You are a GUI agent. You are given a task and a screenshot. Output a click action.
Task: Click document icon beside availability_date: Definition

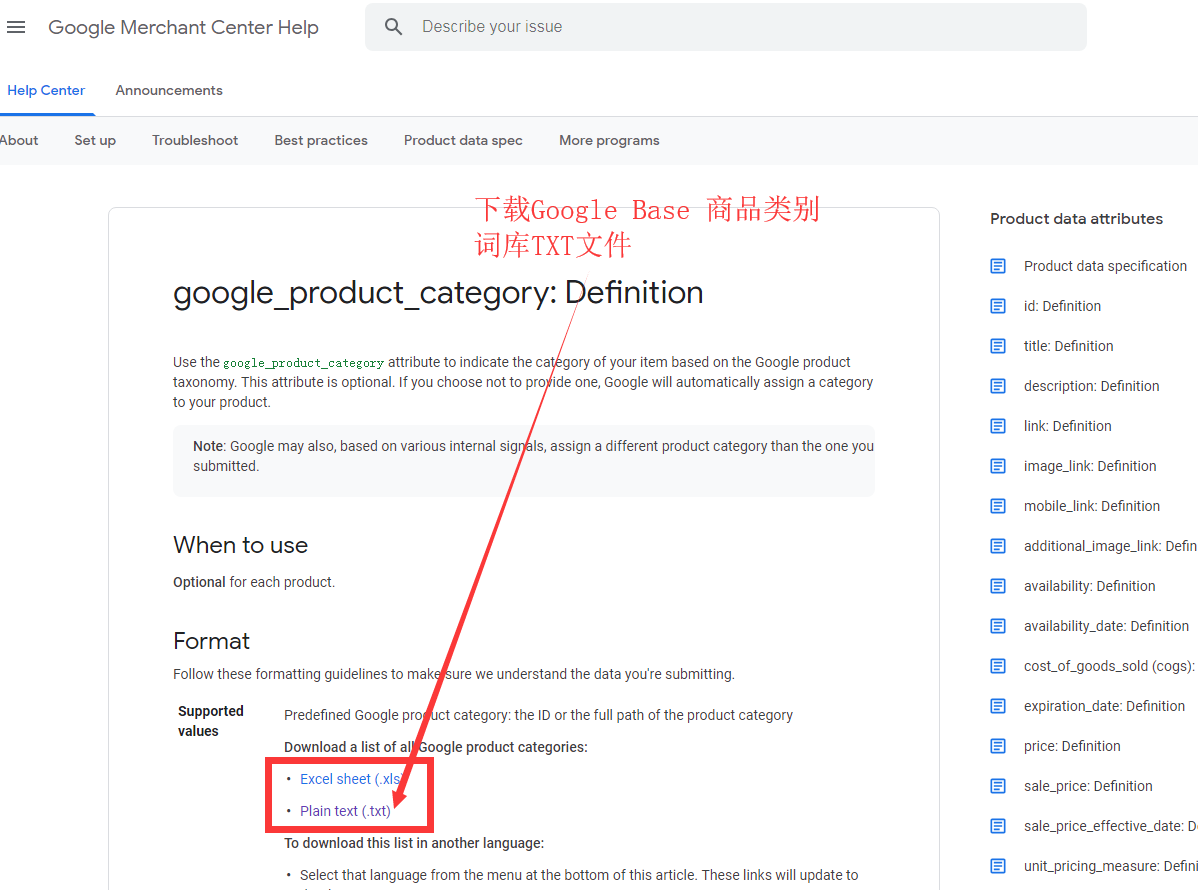click(998, 626)
